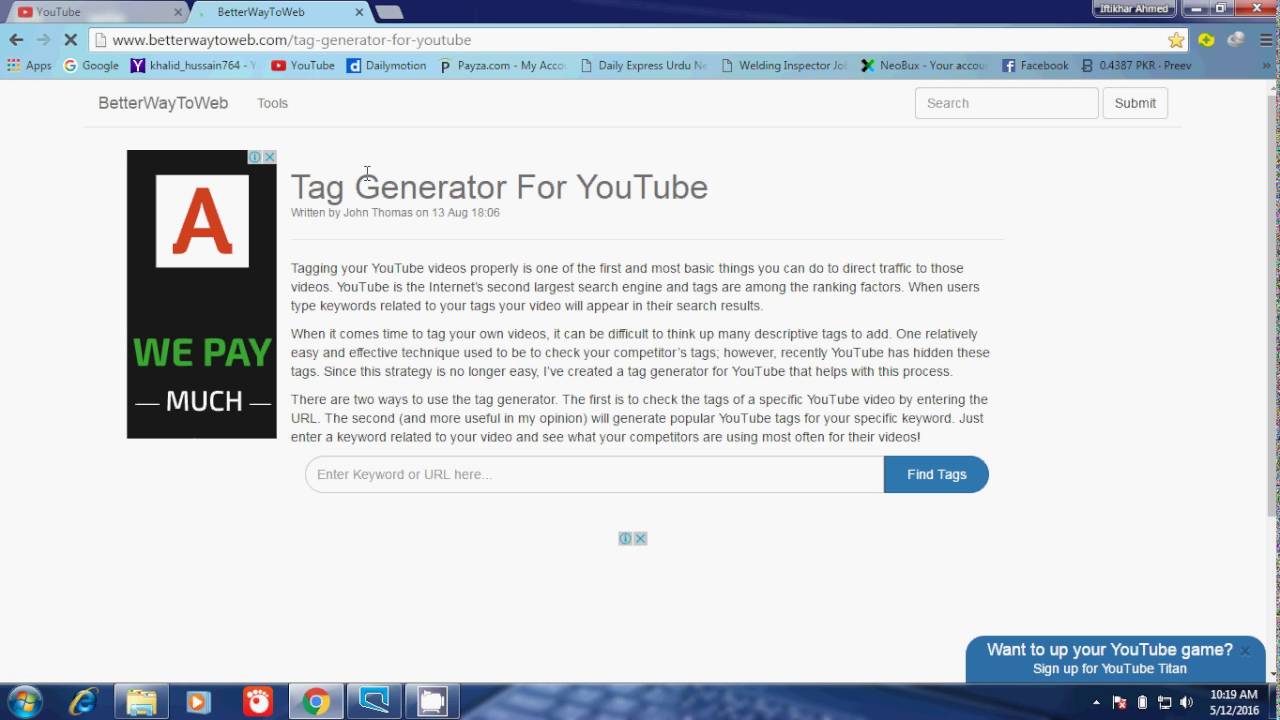Click the Find Tags button
The width and height of the screenshot is (1280, 720).
936,474
